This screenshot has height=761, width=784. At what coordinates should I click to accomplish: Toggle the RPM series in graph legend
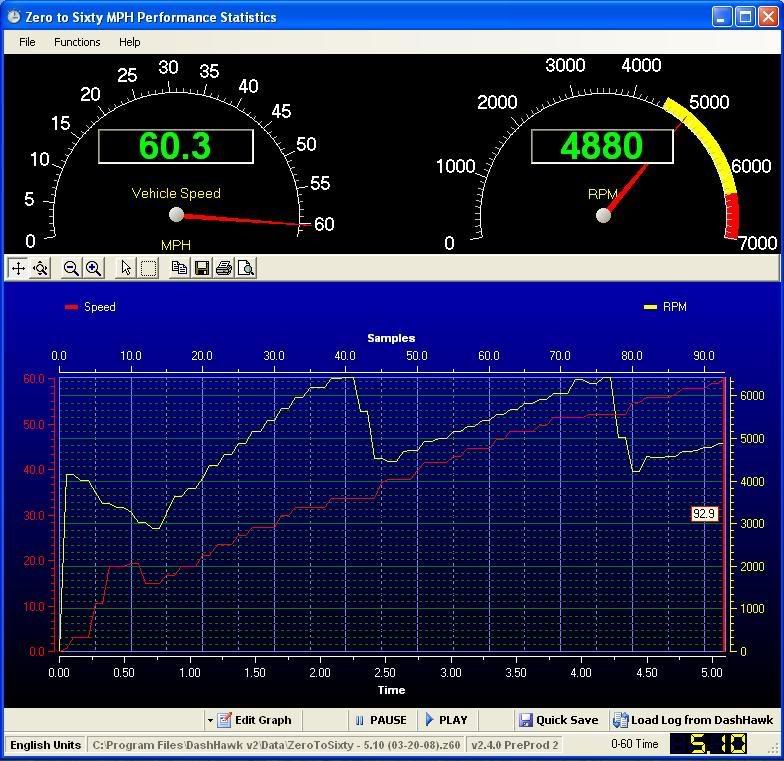click(x=666, y=307)
